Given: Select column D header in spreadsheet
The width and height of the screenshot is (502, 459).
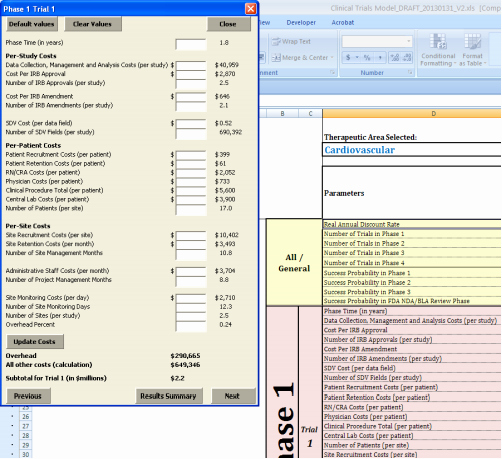Looking at the screenshot, I should pyautogui.click(x=412, y=114).
